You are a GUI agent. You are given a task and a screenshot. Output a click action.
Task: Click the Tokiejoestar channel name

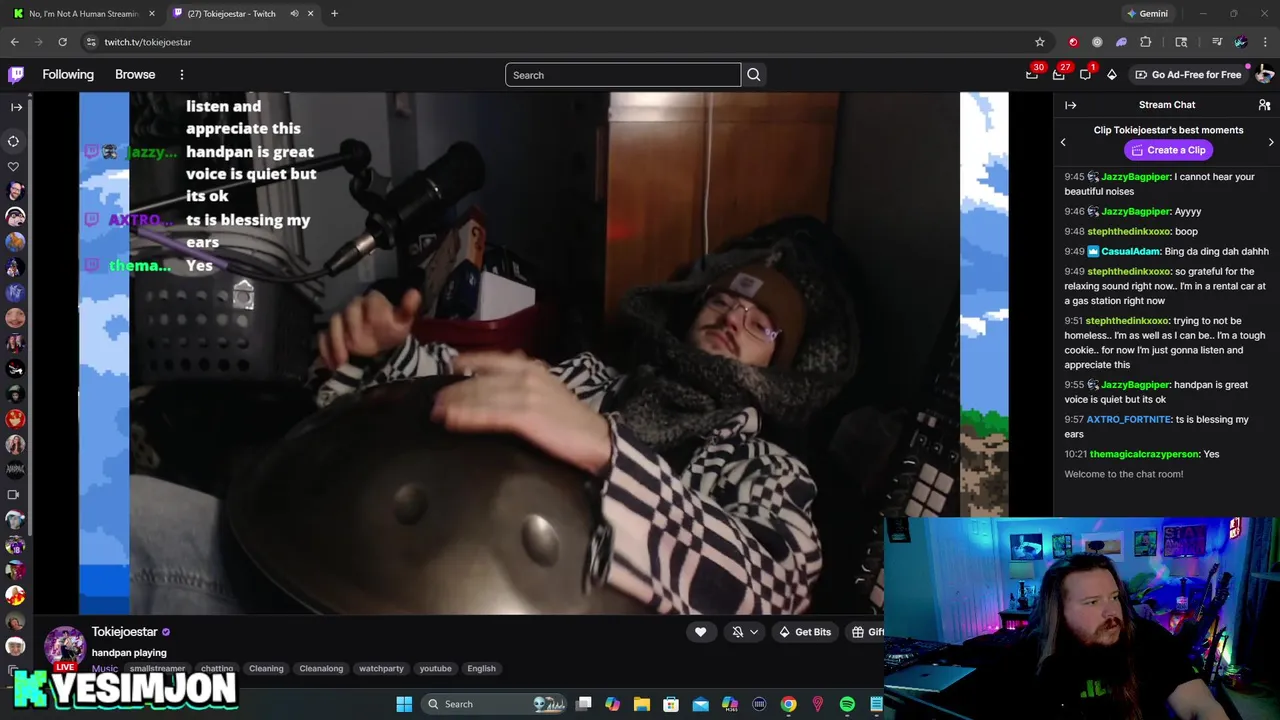tap(125, 632)
